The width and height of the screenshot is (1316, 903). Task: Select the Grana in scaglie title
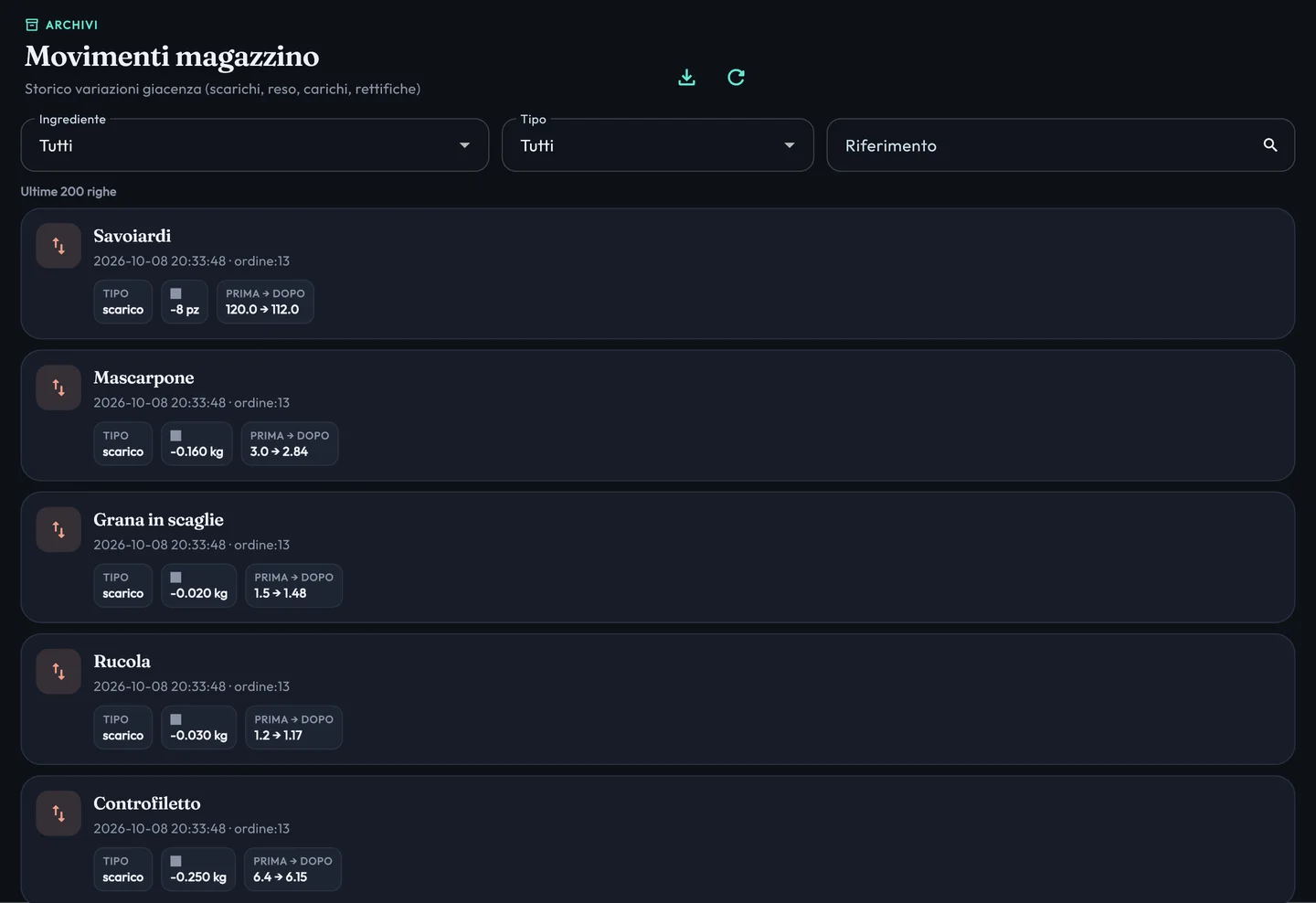coord(158,520)
